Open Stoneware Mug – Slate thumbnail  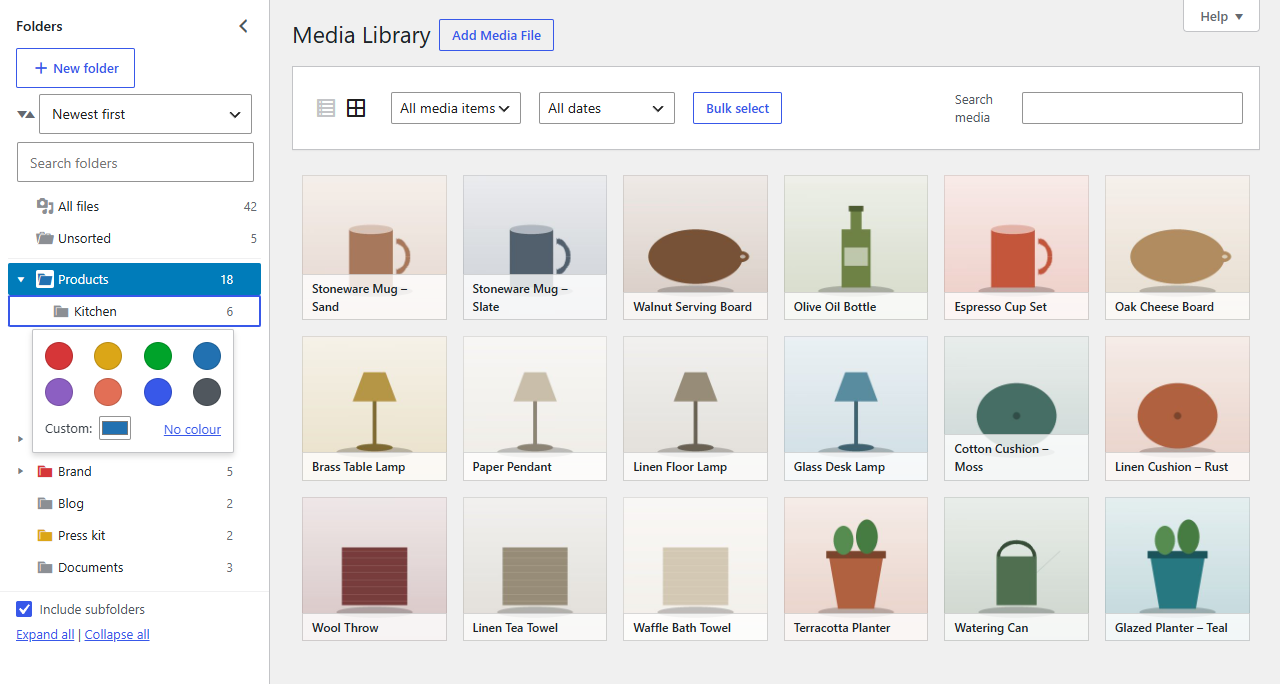[535, 248]
